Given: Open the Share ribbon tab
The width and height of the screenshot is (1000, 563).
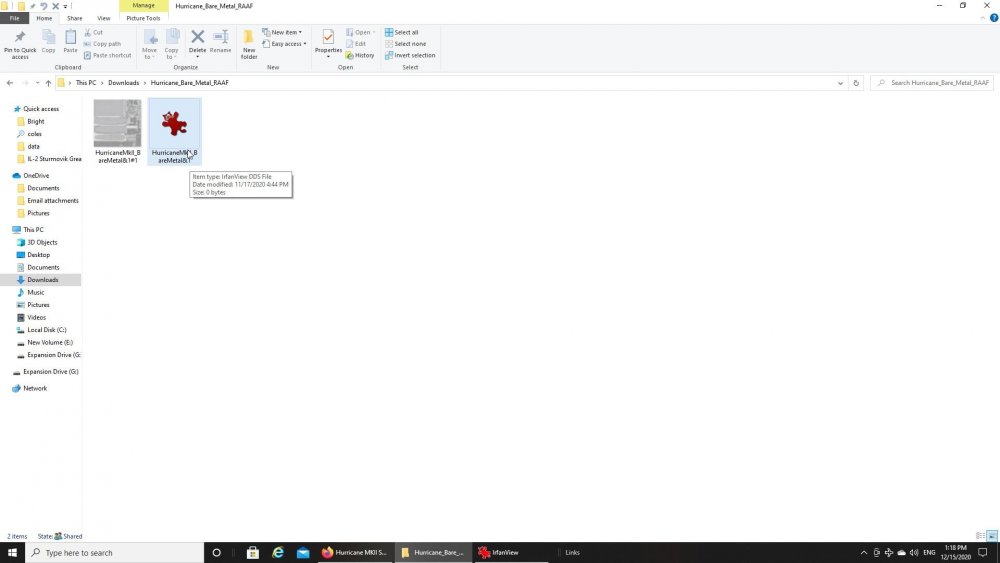Looking at the screenshot, I should pos(75,18).
